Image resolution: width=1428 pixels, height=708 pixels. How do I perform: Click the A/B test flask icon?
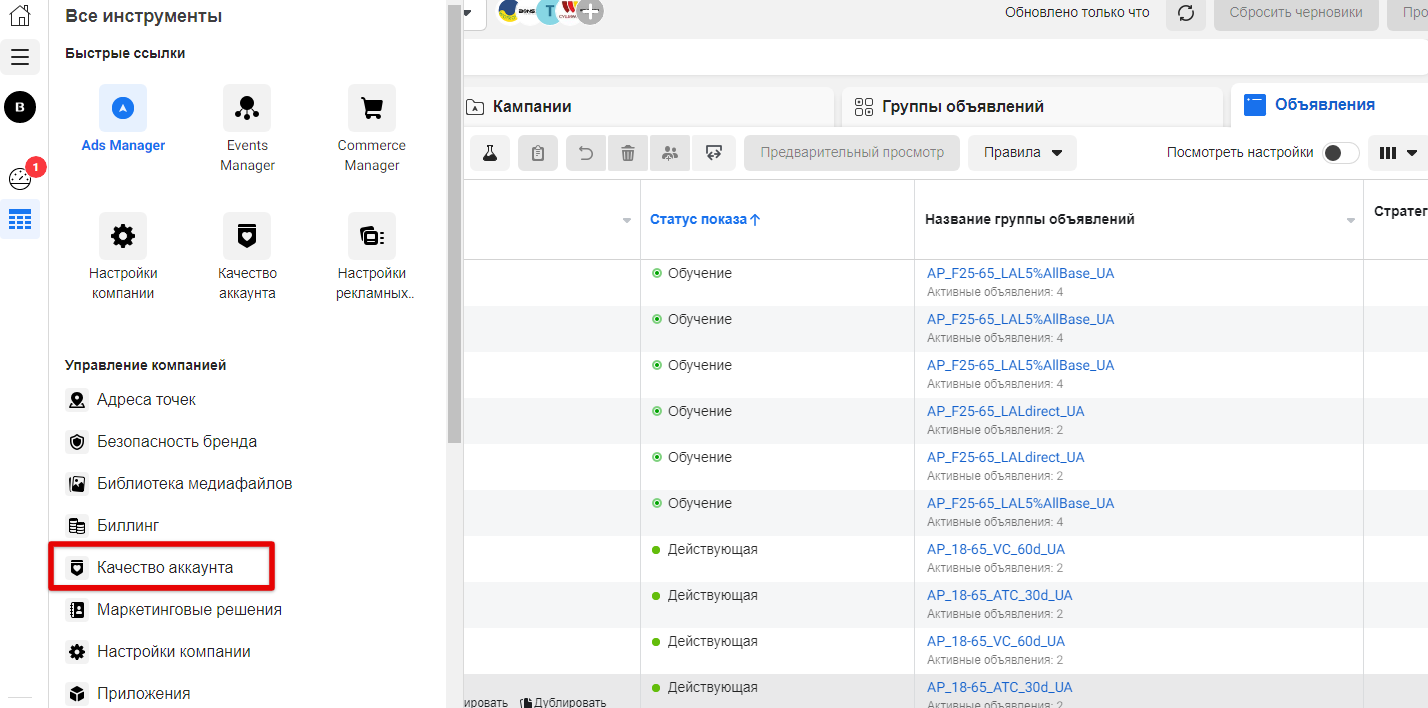(490, 153)
